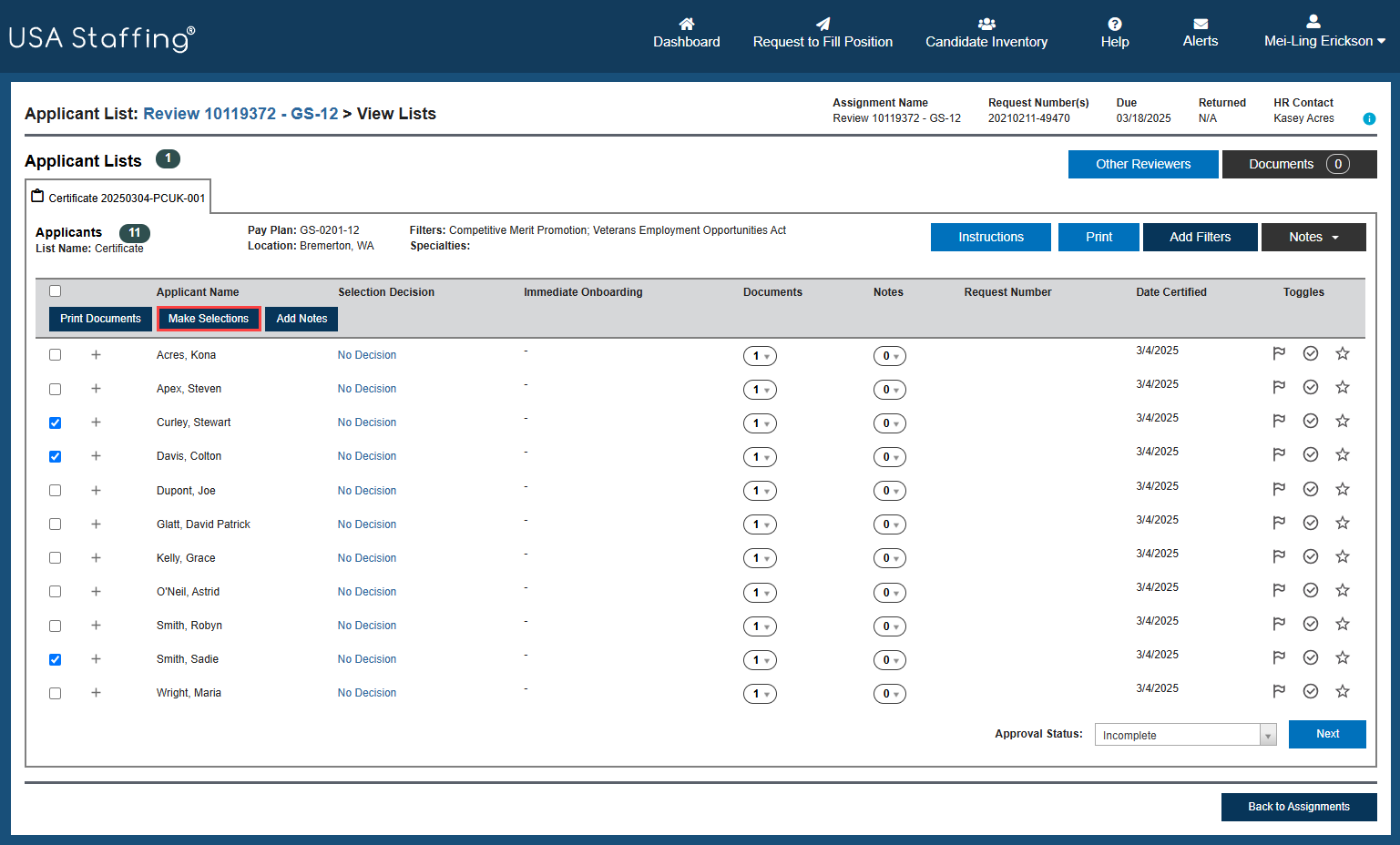Screen dimensions: 1400x845
Task: Star the Glatt, David Patrick row
Action: [x=1343, y=523]
